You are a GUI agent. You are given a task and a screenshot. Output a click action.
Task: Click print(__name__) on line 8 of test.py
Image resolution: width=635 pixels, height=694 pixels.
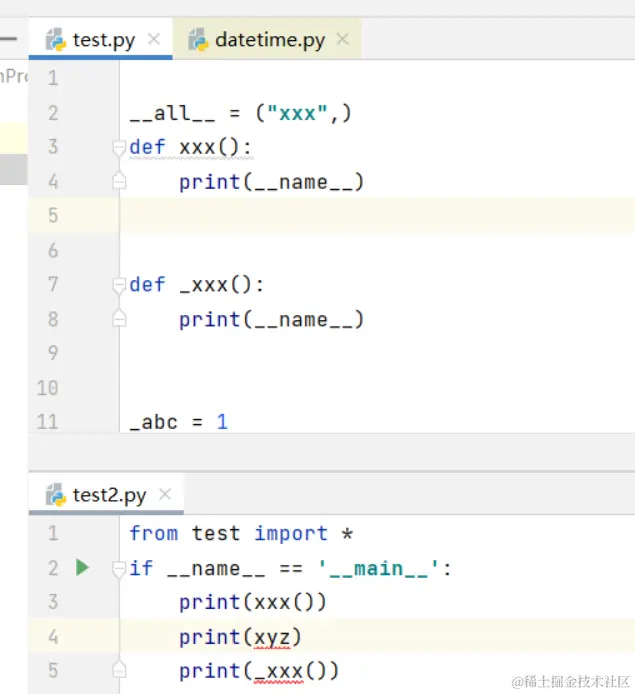tap(271, 320)
